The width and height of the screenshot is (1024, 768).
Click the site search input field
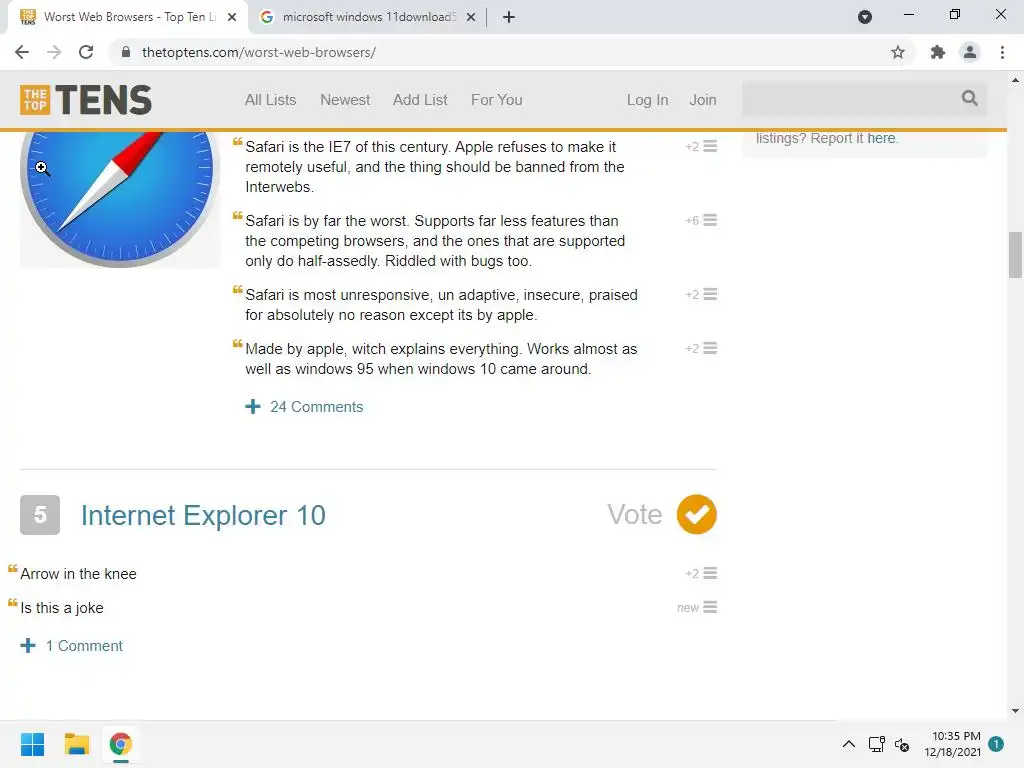849,99
